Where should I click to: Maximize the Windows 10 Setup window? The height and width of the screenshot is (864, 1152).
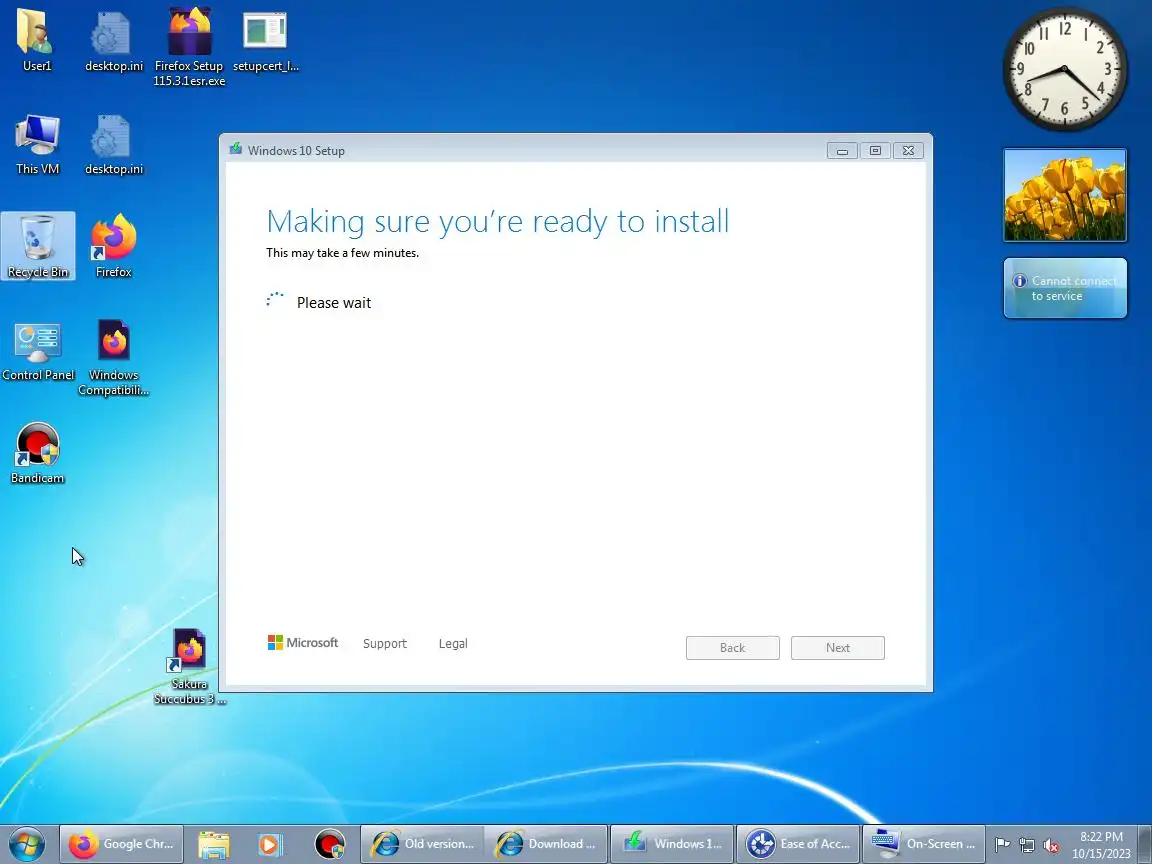(x=875, y=151)
